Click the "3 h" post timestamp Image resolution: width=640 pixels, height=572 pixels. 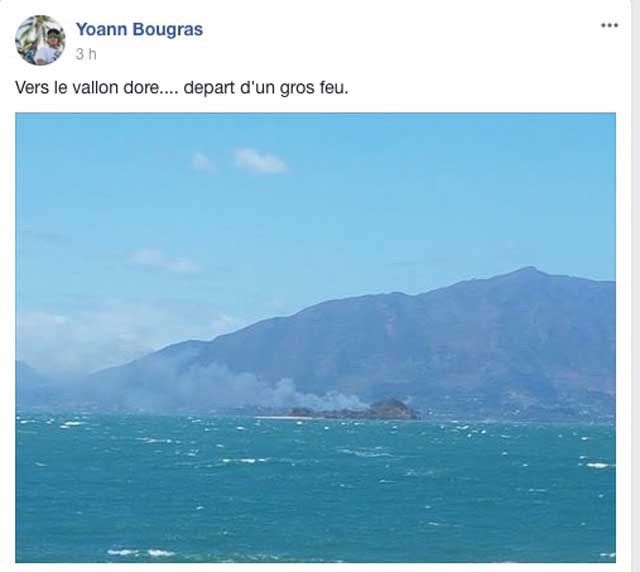[86, 54]
